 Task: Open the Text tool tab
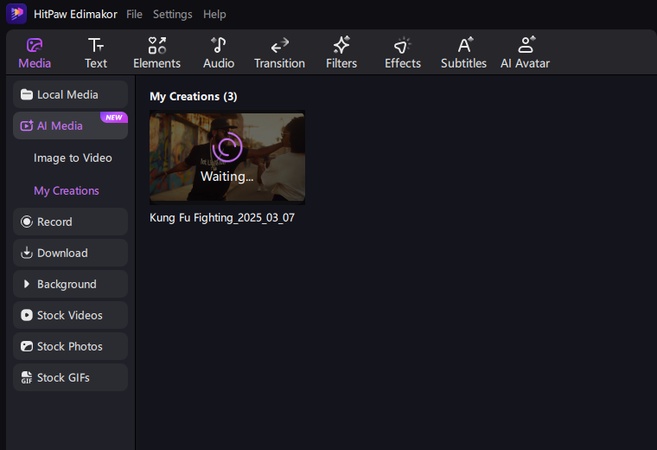click(95, 53)
